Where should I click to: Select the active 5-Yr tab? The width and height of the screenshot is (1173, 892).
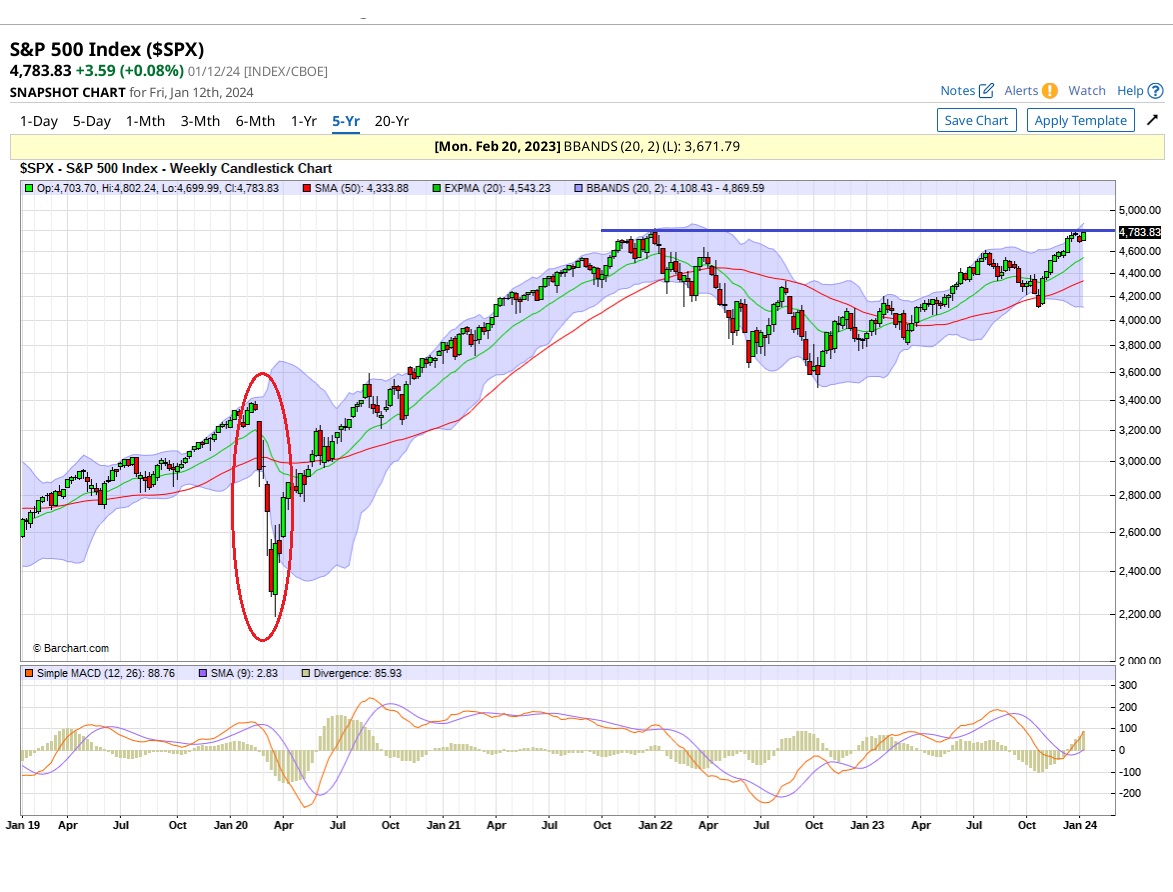[x=346, y=120]
